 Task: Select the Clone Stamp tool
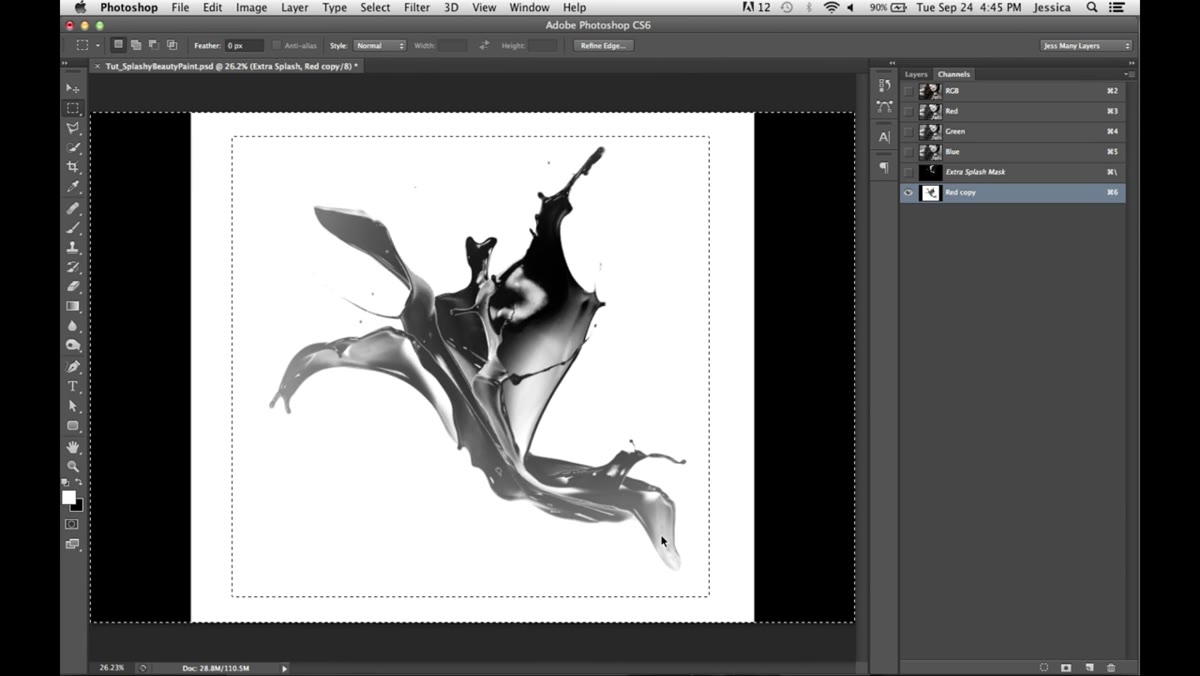(x=73, y=247)
